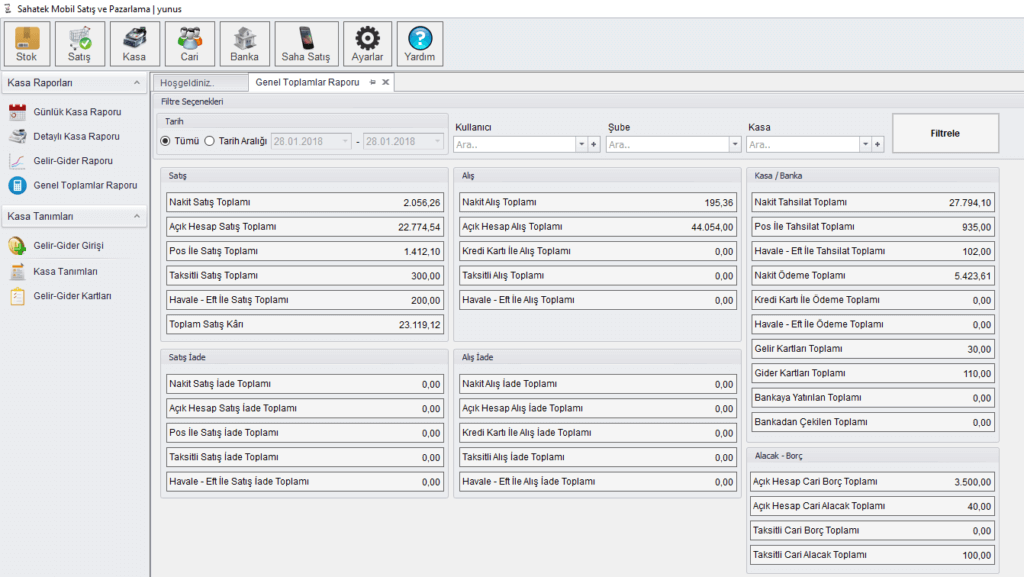1024x577 pixels.
Task: Expand the Kullanıcı dropdown list
Action: coord(581,145)
